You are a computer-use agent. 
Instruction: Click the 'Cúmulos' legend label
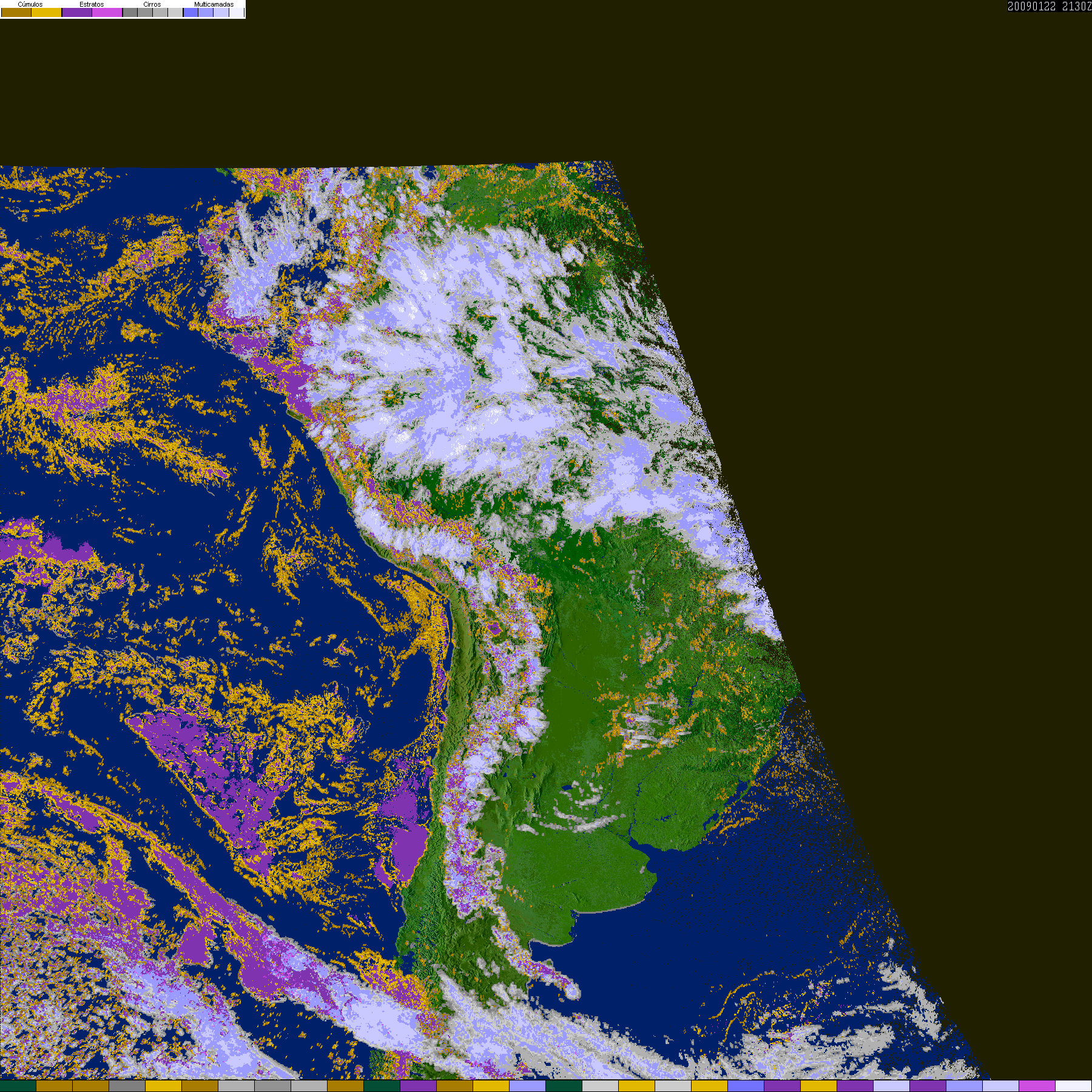pos(30,4)
